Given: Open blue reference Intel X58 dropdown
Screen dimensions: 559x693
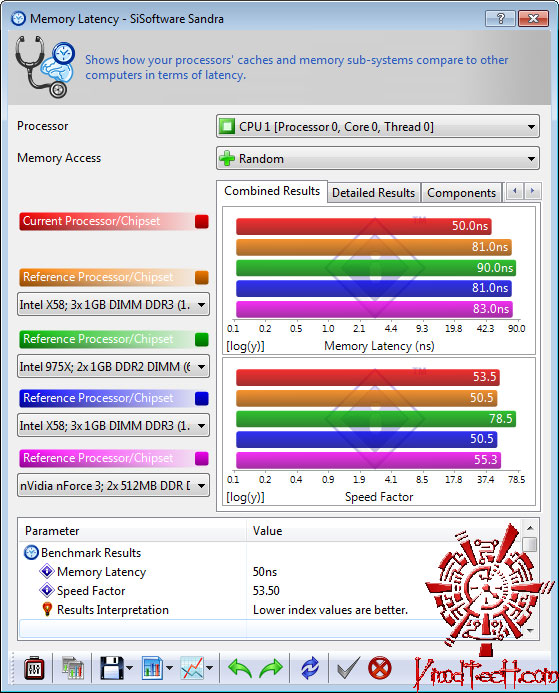Looking at the screenshot, I should (113, 426).
